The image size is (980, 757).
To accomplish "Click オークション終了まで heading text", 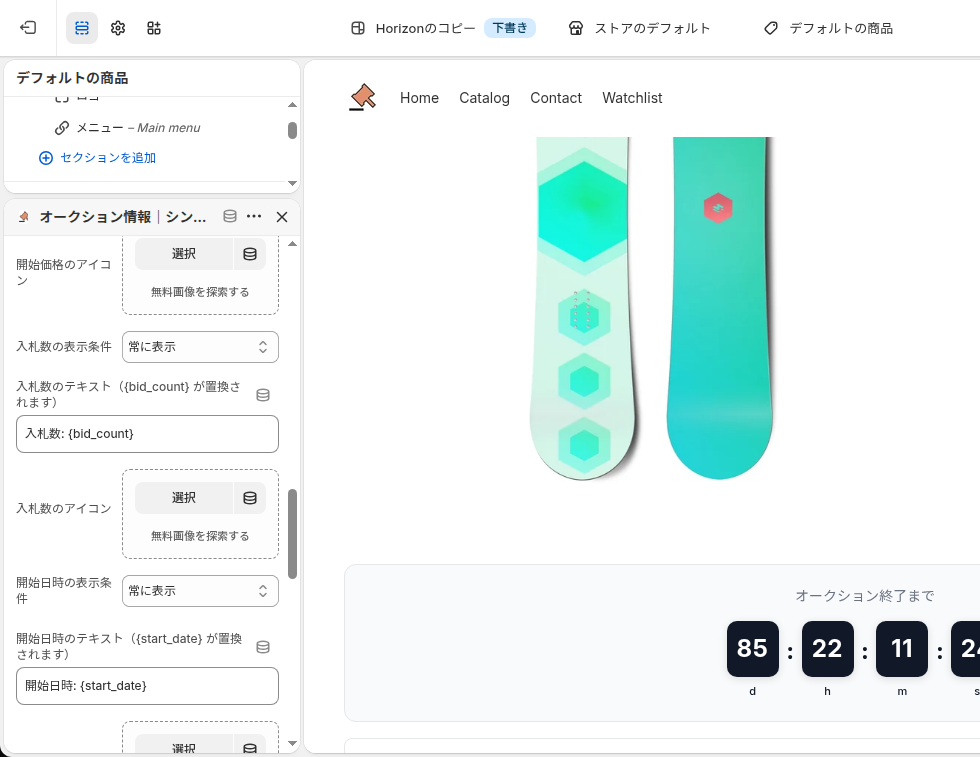I will pos(864,596).
